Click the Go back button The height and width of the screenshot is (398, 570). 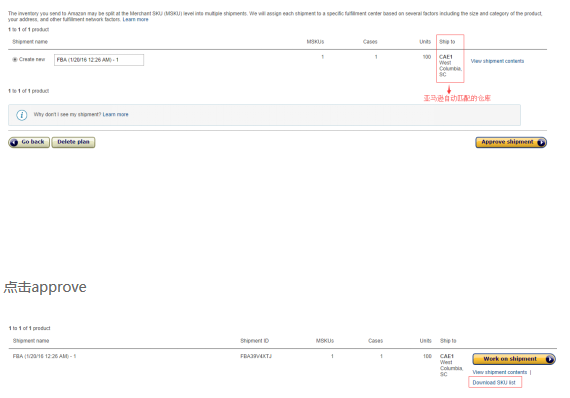[29, 142]
